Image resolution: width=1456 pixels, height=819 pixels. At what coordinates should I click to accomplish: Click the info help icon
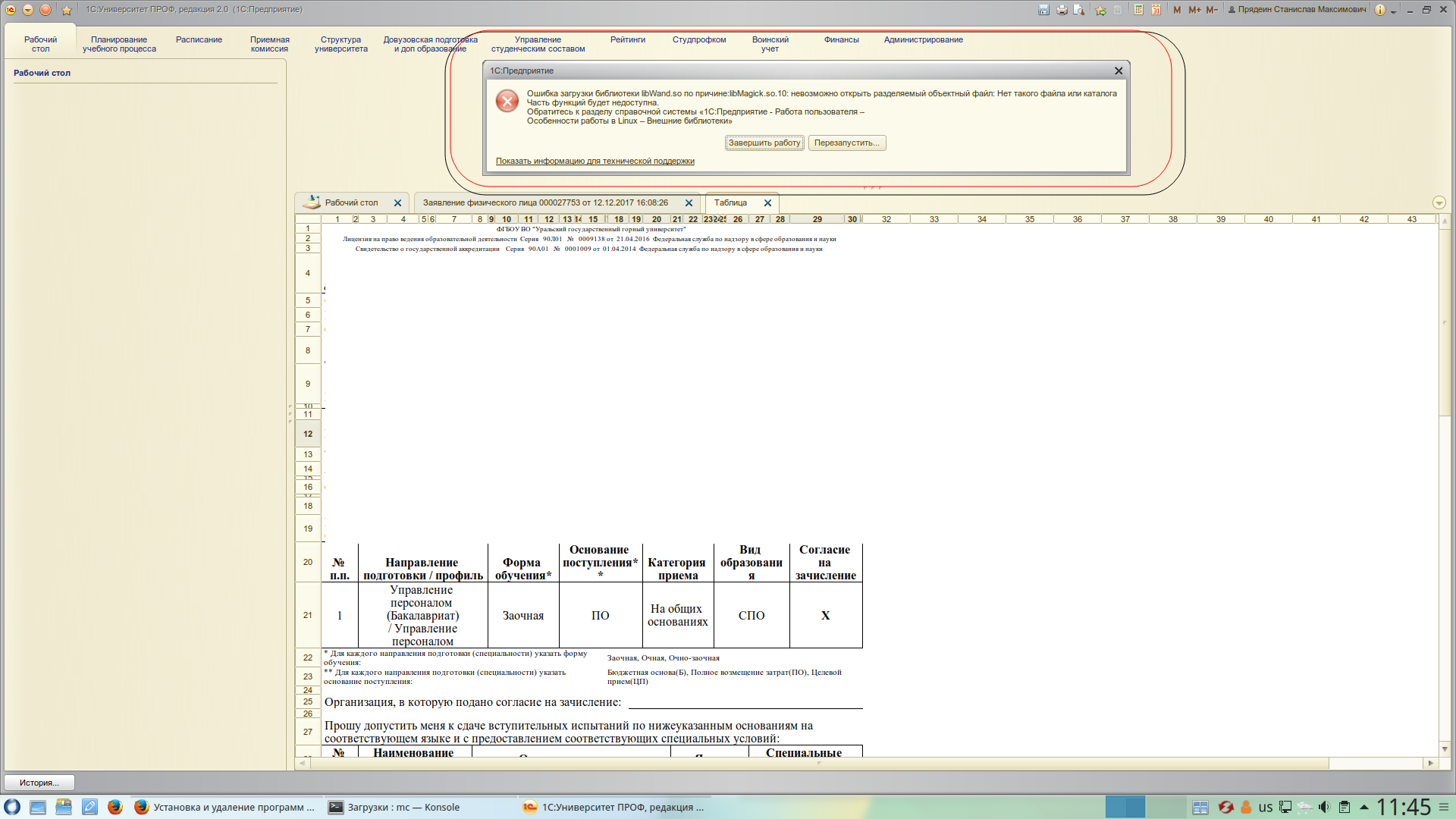click(1380, 10)
